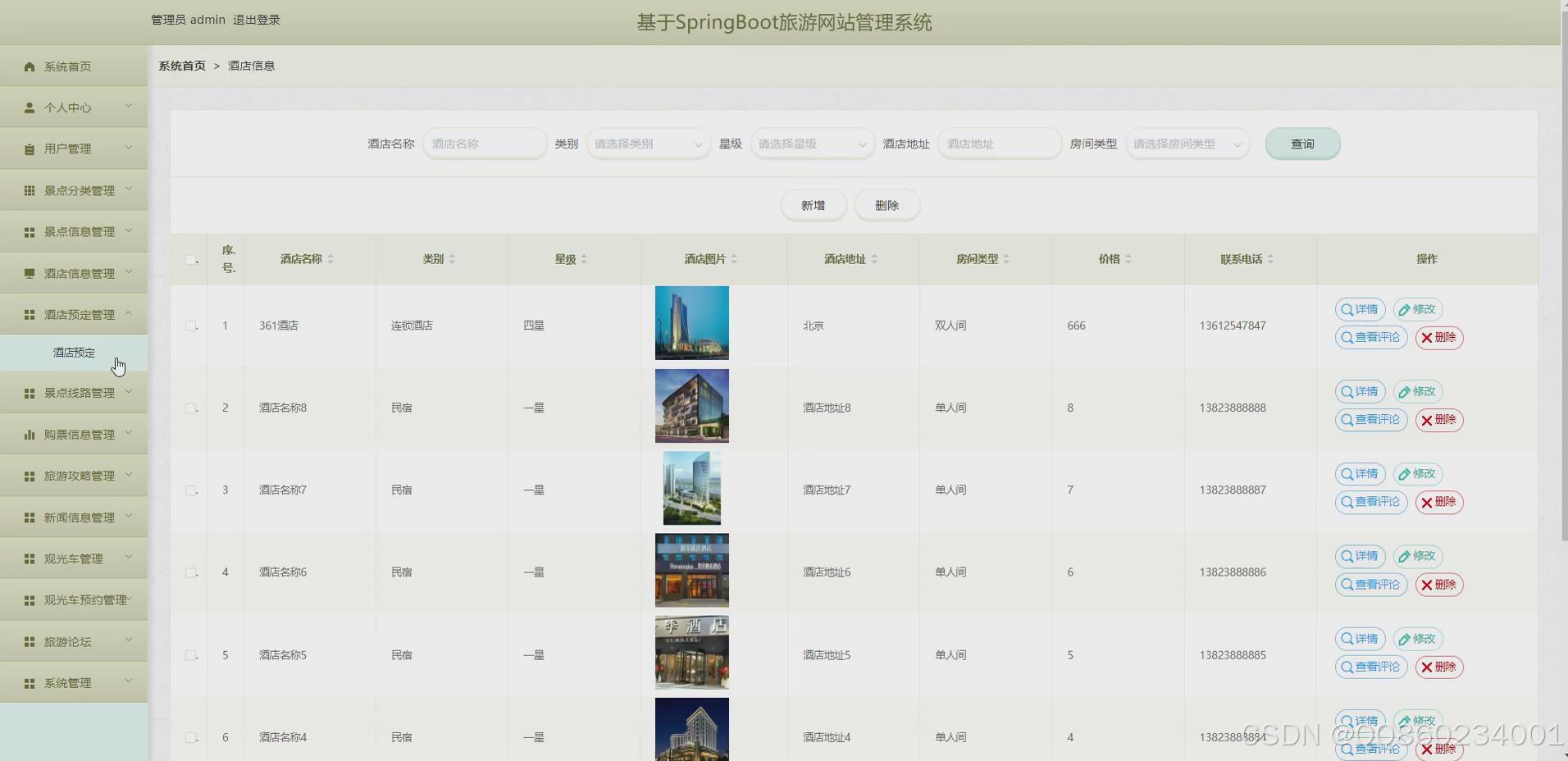Screen dimensions: 1568x761
Task: Click the home icon beside 系统首页
Action: pyautogui.click(x=30, y=66)
